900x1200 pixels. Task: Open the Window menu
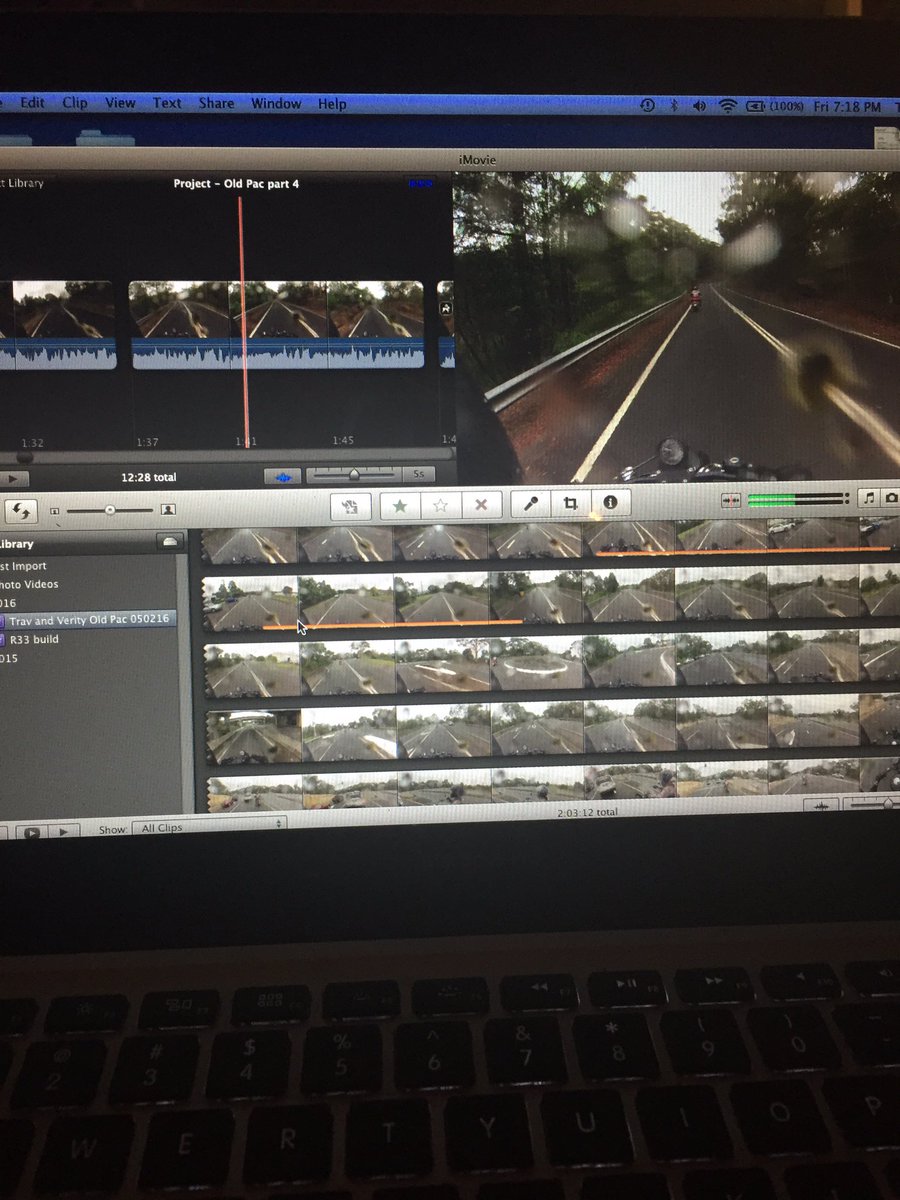[276, 104]
